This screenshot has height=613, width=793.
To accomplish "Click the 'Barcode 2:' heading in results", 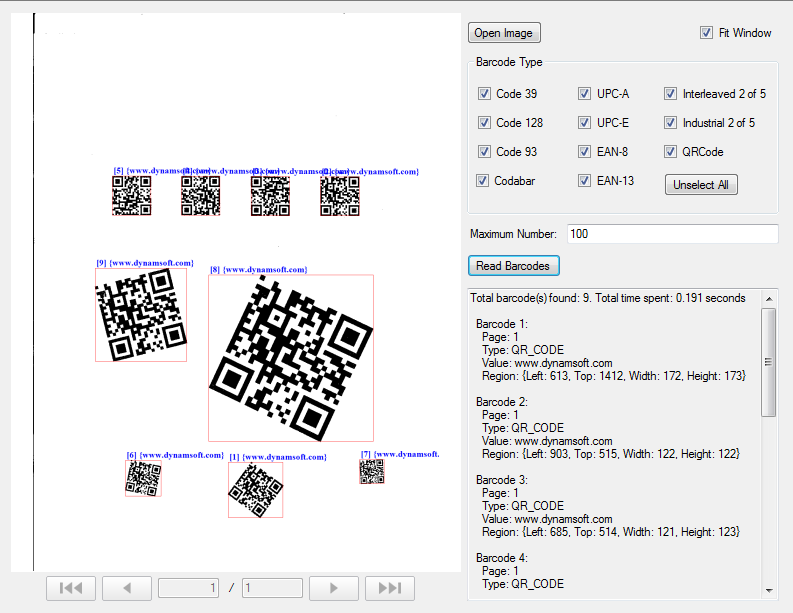I will (502, 402).
